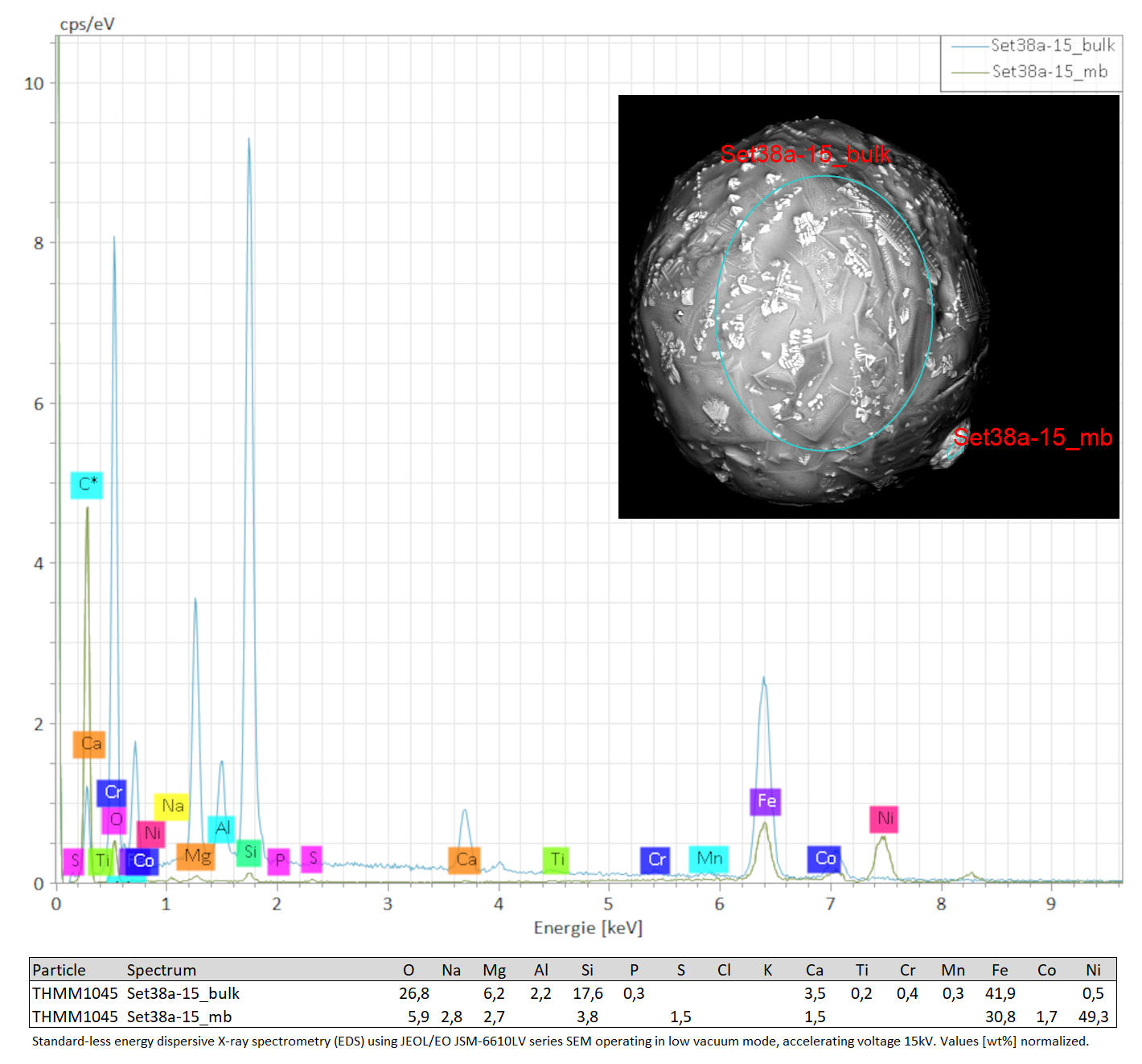Click the nickel value '0,5' in the bulk row
The image size is (1142, 1064).
[x=1094, y=994]
